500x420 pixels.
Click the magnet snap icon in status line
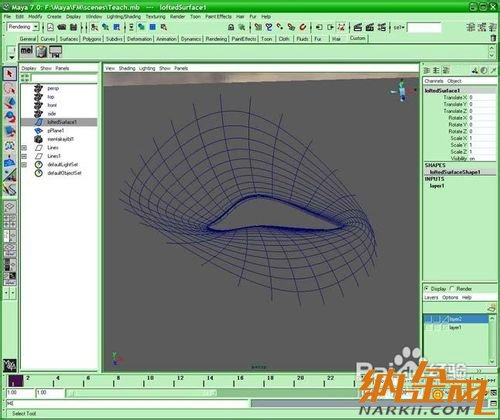tap(302, 27)
